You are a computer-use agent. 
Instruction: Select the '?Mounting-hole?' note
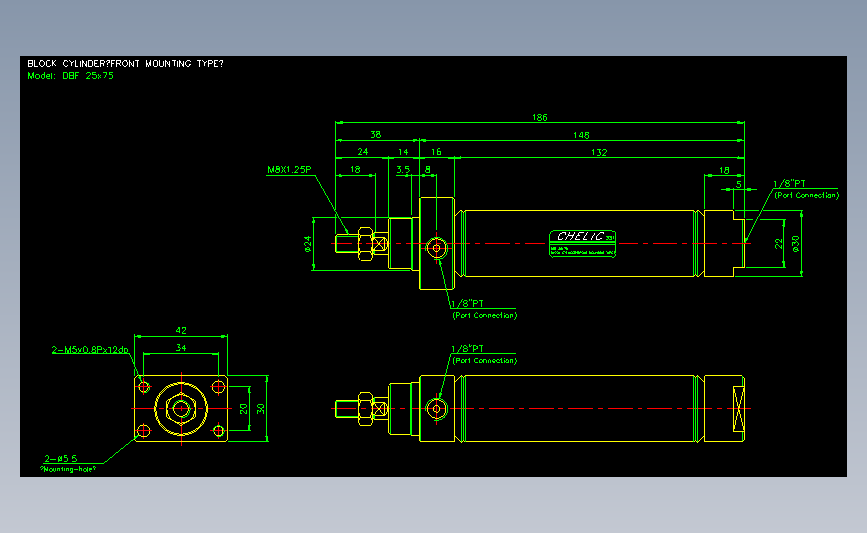(x=68, y=469)
